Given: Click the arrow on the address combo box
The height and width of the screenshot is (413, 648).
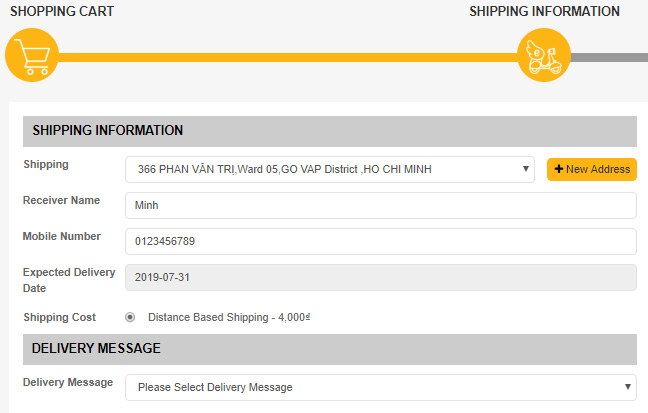Looking at the screenshot, I should [x=526, y=169].
